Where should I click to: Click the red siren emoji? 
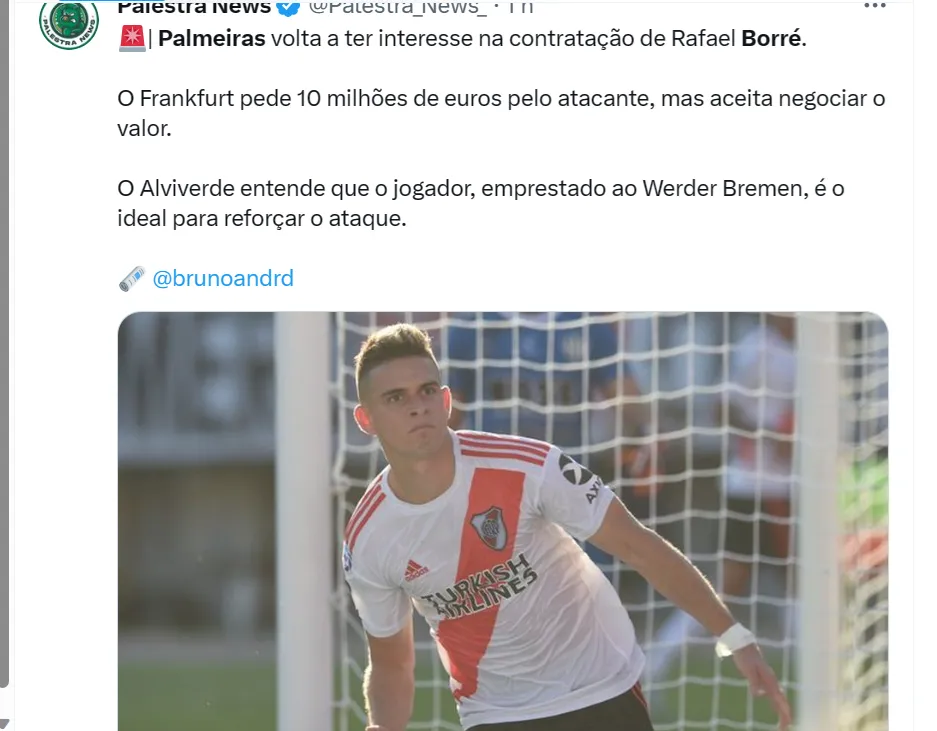pyautogui.click(x=132, y=38)
